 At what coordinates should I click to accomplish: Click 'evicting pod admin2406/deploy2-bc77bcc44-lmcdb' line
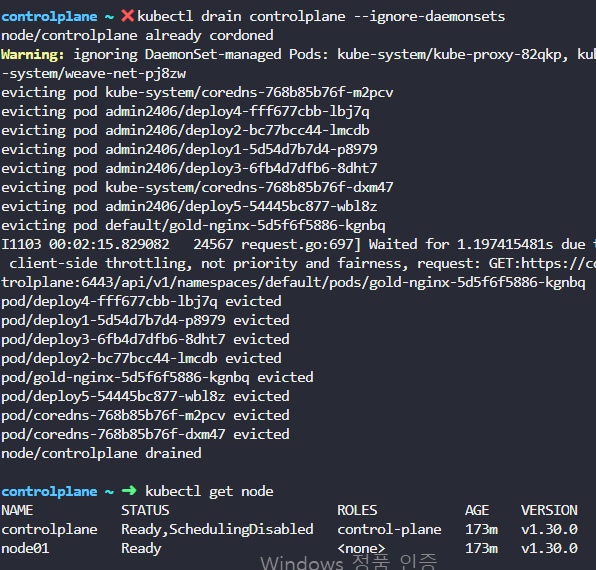[185, 131]
